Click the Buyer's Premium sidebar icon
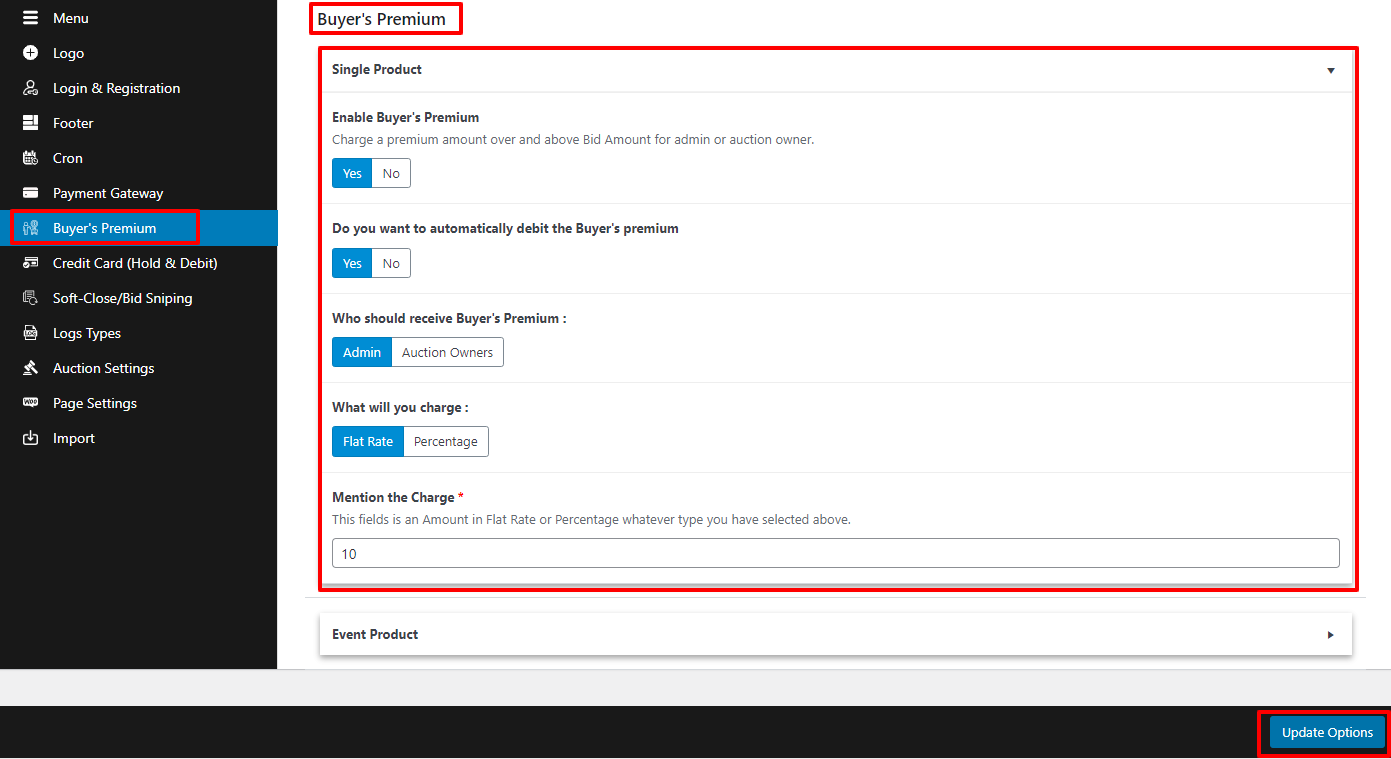This screenshot has height=759, width=1391. 30,228
